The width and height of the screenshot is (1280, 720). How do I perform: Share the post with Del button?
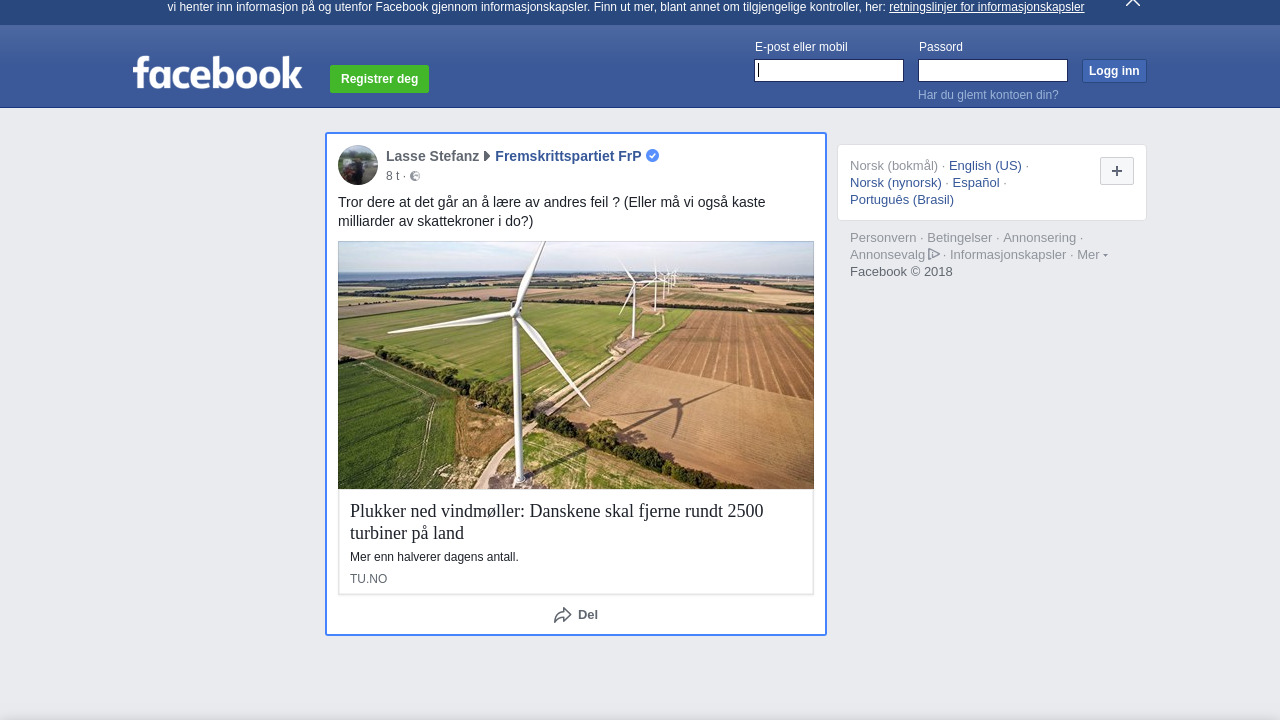pyautogui.click(x=576, y=615)
